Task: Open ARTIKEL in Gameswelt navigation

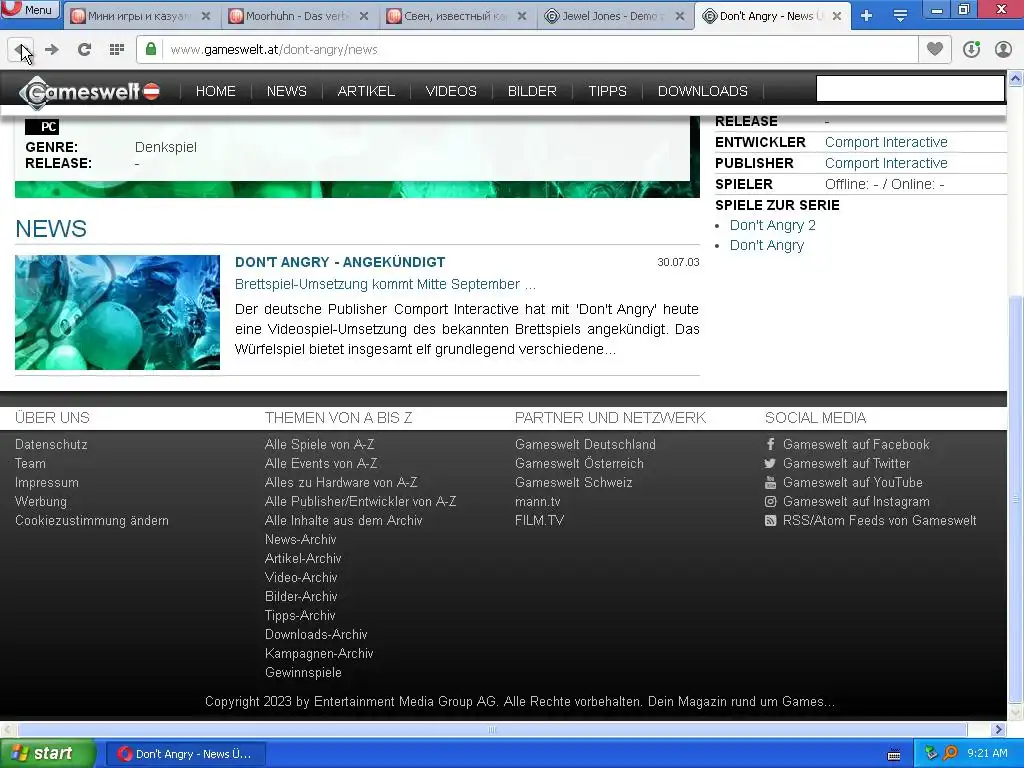Action: [x=366, y=91]
